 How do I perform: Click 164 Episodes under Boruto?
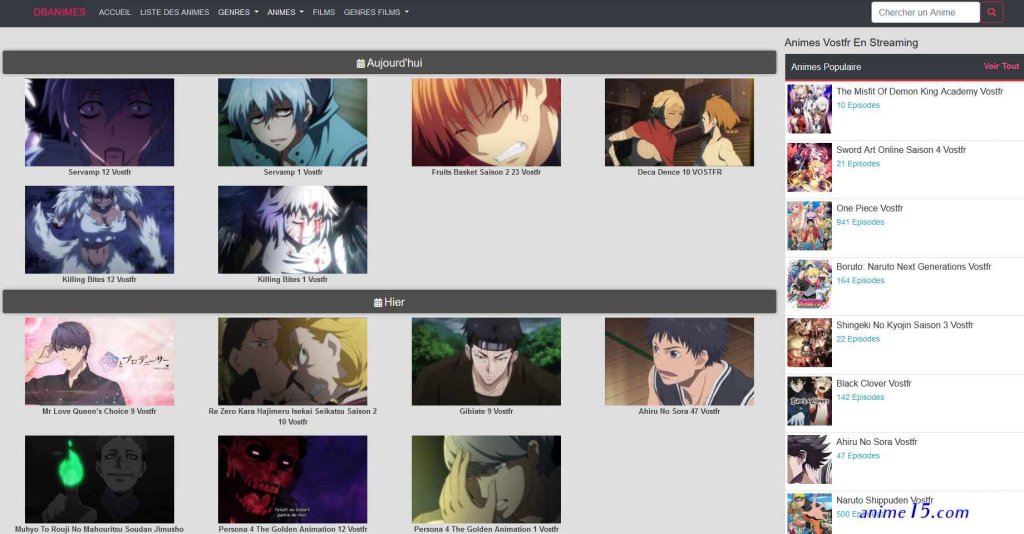[860, 280]
